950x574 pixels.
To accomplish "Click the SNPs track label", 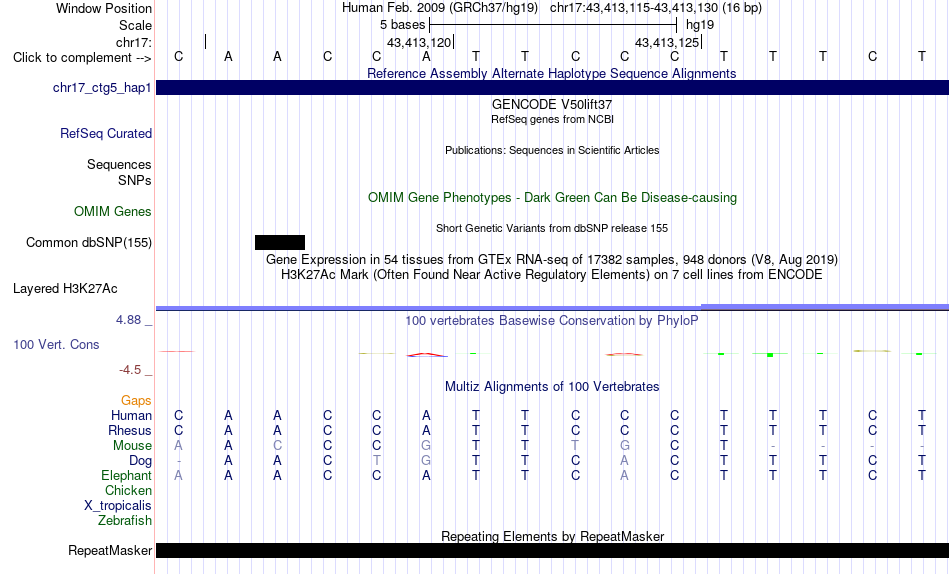I will 135,181.
